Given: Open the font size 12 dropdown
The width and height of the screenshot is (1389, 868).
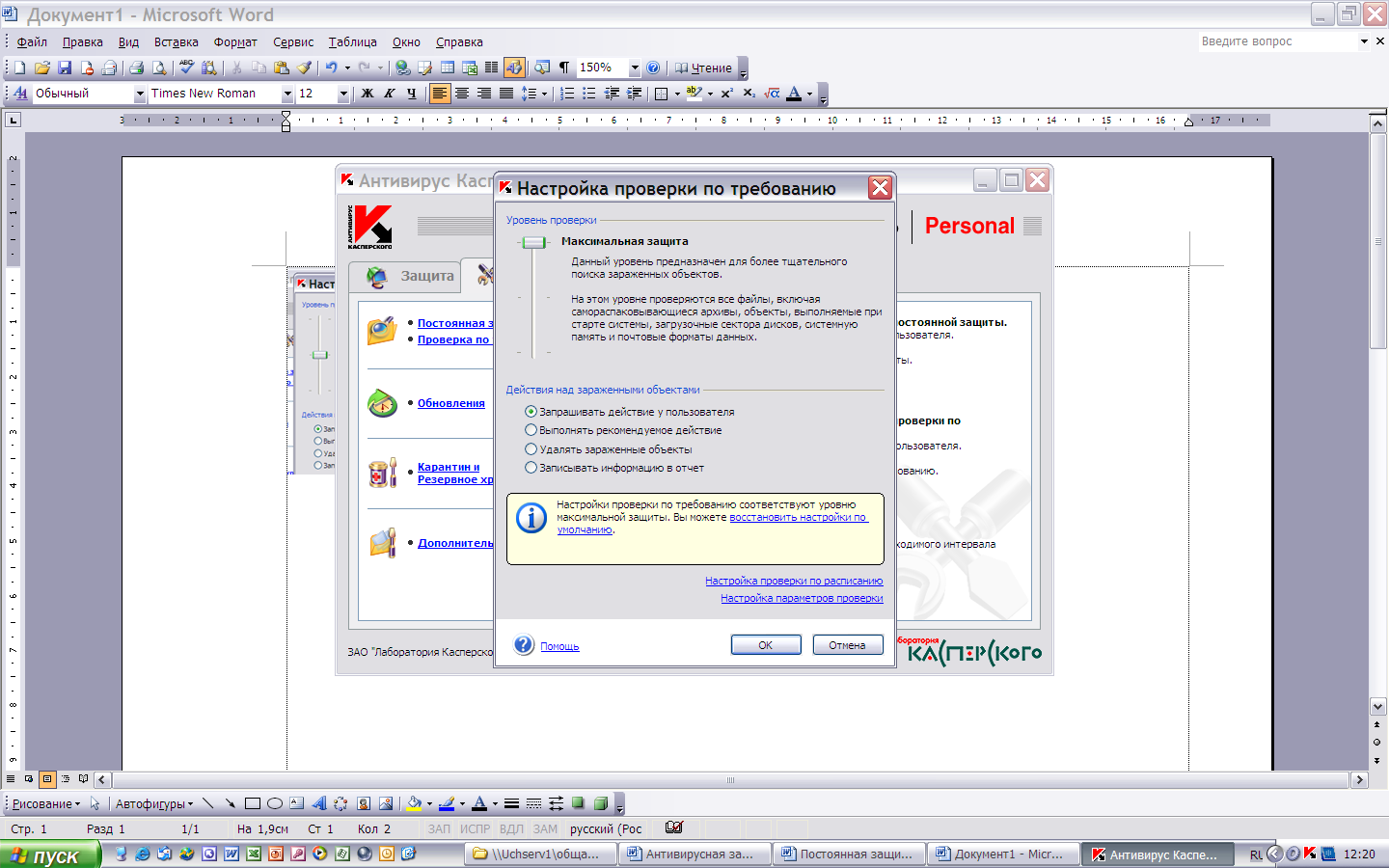Looking at the screenshot, I should pos(343,94).
